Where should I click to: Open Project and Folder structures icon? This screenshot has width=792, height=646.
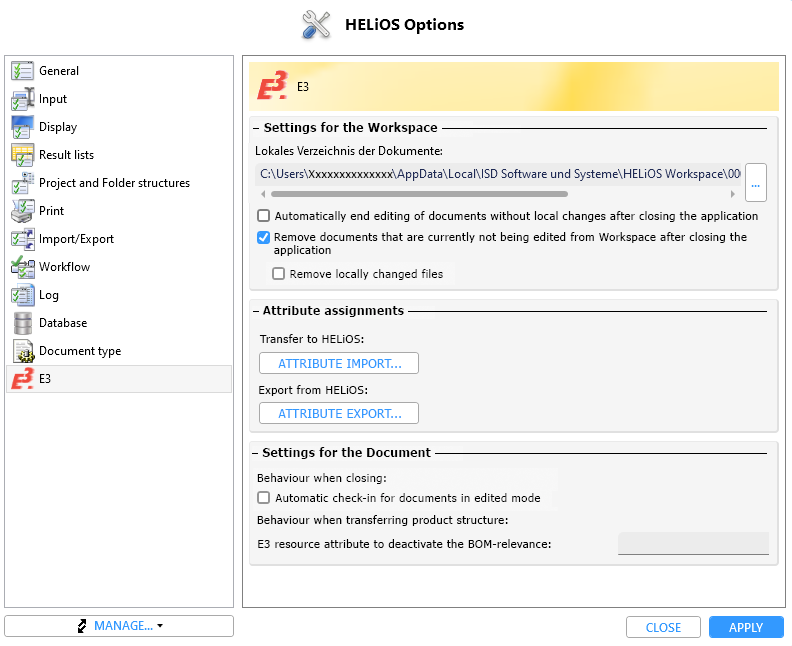(22, 183)
